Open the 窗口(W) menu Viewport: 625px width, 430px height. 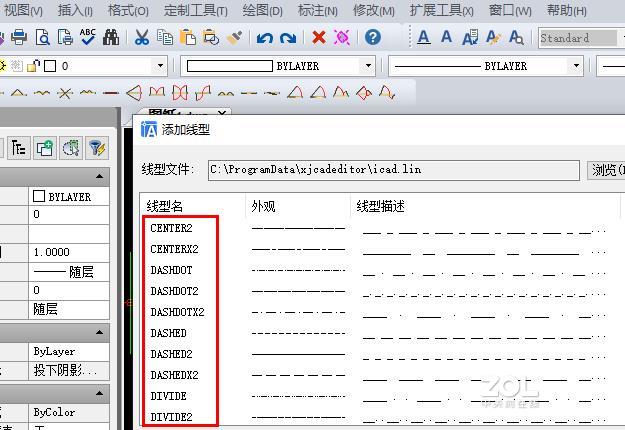point(510,10)
